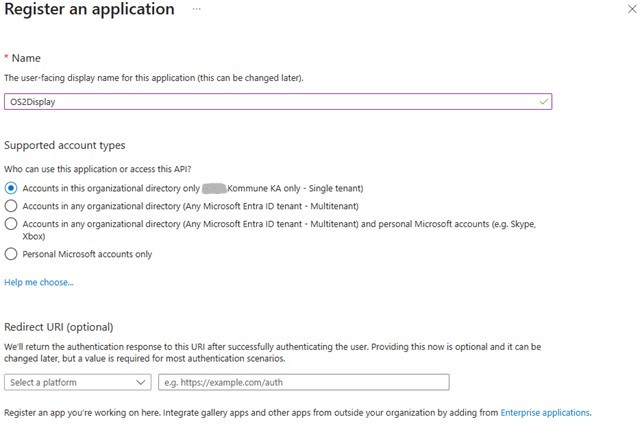Click the Supported account types heading
Viewport: 642px width, 426px height.
pyautogui.click(x=65, y=145)
